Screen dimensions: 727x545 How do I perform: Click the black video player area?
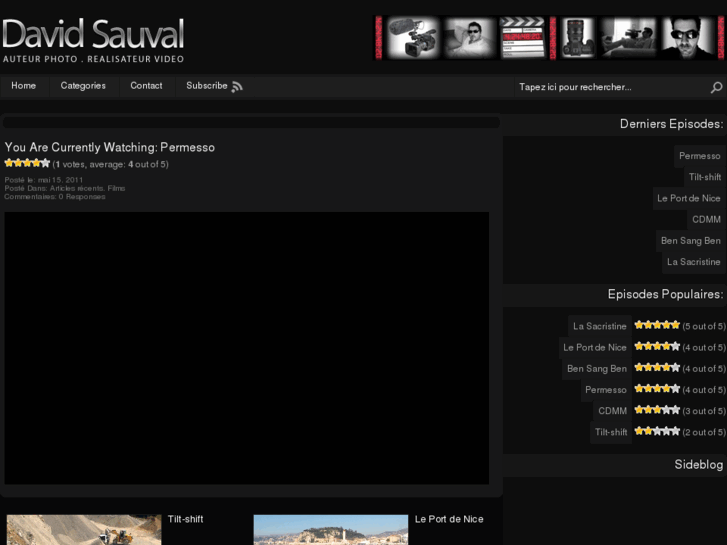(x=247, y=348)
